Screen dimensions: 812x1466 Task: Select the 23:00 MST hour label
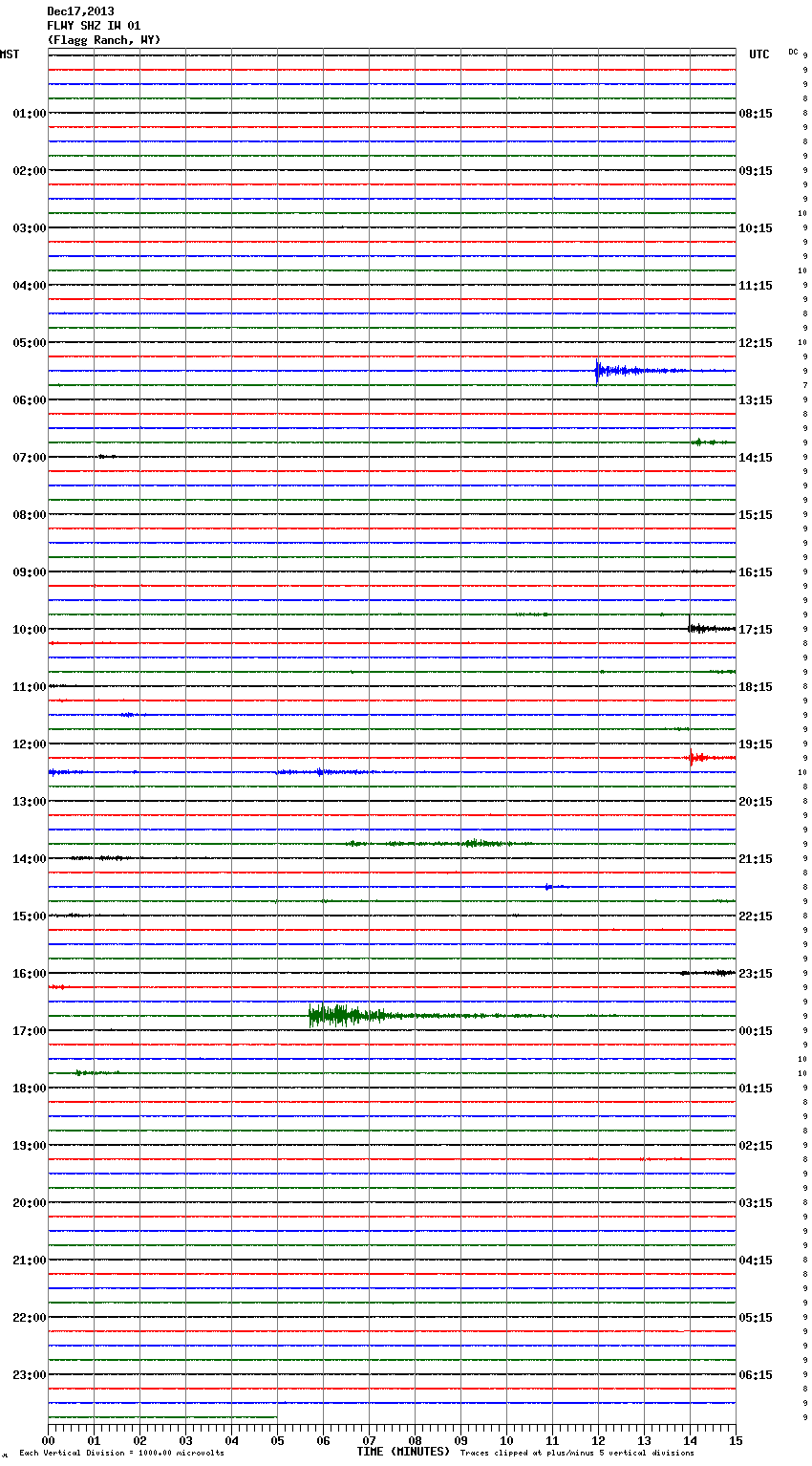tap(29, 1375)
